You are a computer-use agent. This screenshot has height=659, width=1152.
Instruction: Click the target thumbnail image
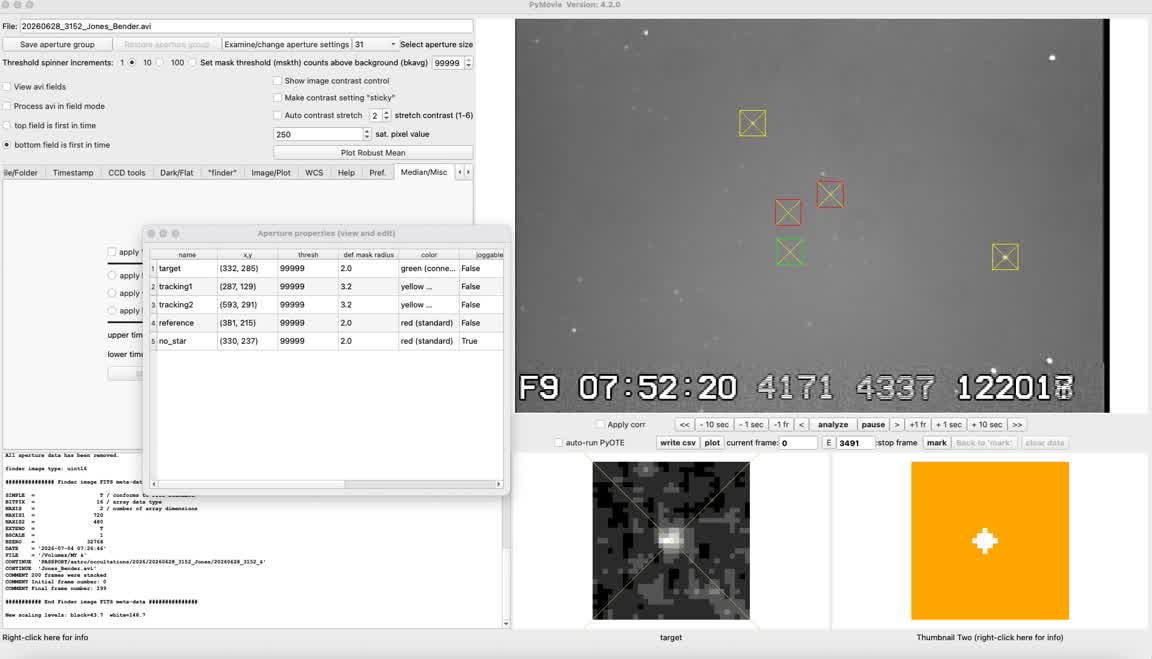click(671, 541)
